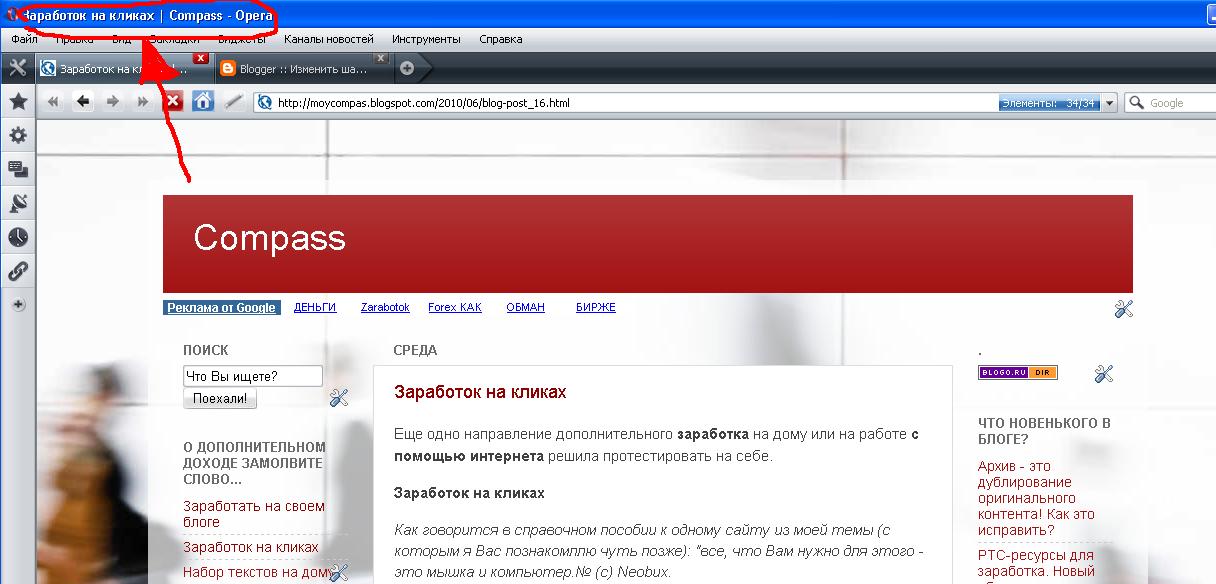1216x584 pixels.
Task: Open the Forex КАК ad link
Action: 455,308
